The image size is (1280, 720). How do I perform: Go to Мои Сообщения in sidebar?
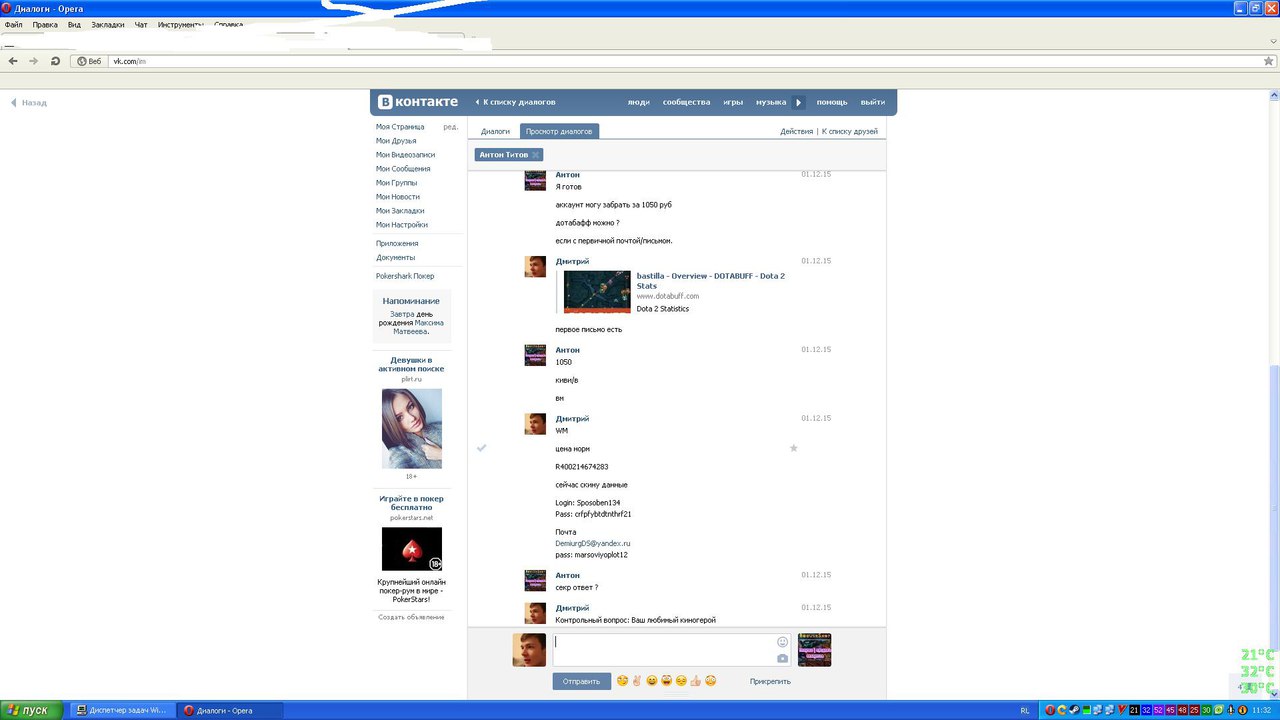click(403, 169)
